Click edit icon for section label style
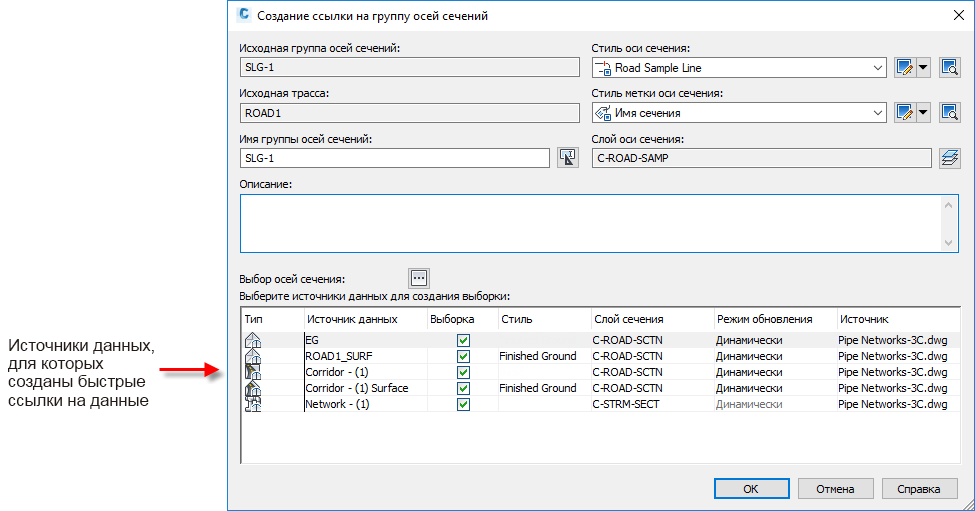This screenshot has width=975, height=511. click(905, 113)
